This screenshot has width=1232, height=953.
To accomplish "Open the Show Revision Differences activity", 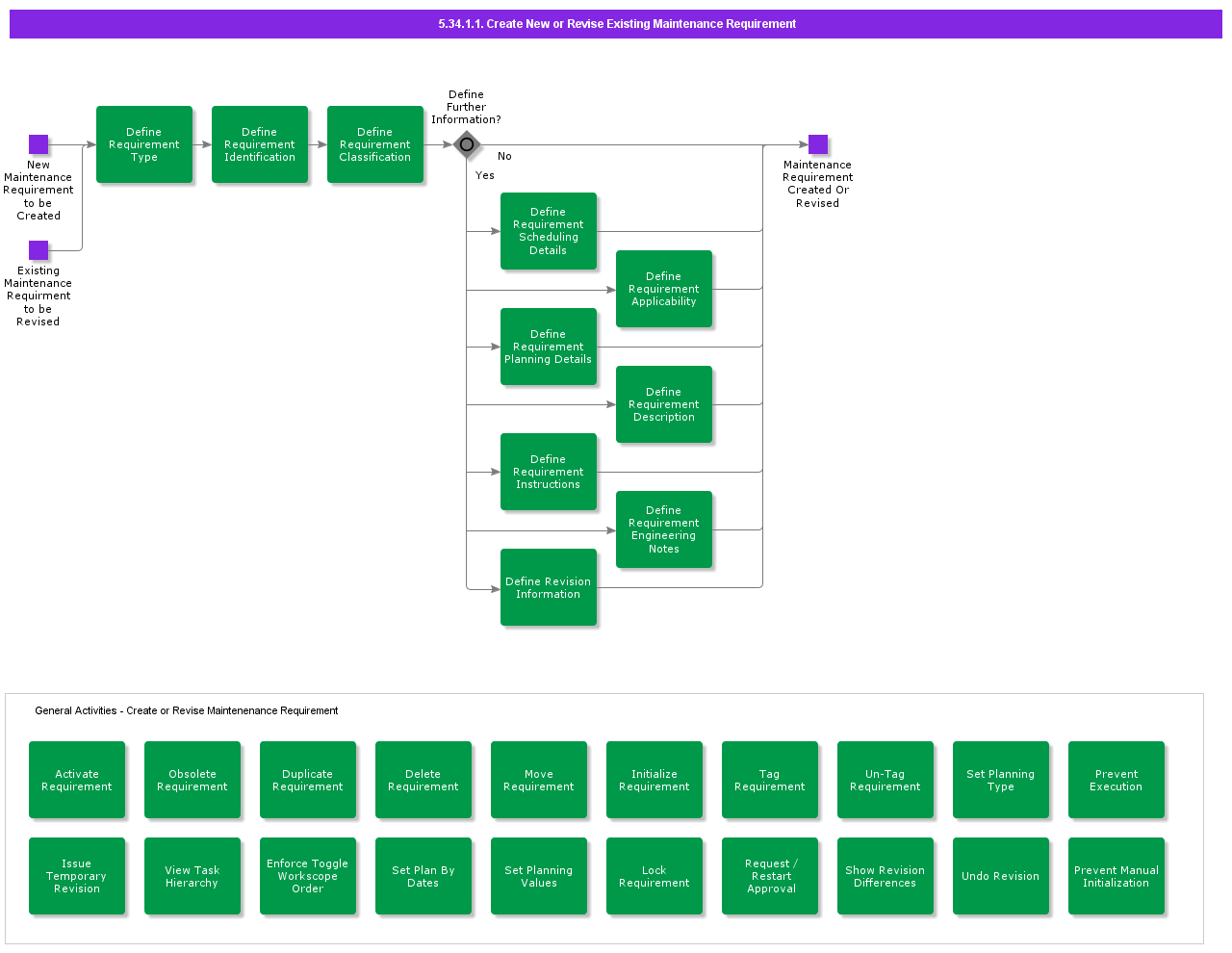I will pyautogui.click(x=885, y=876).
